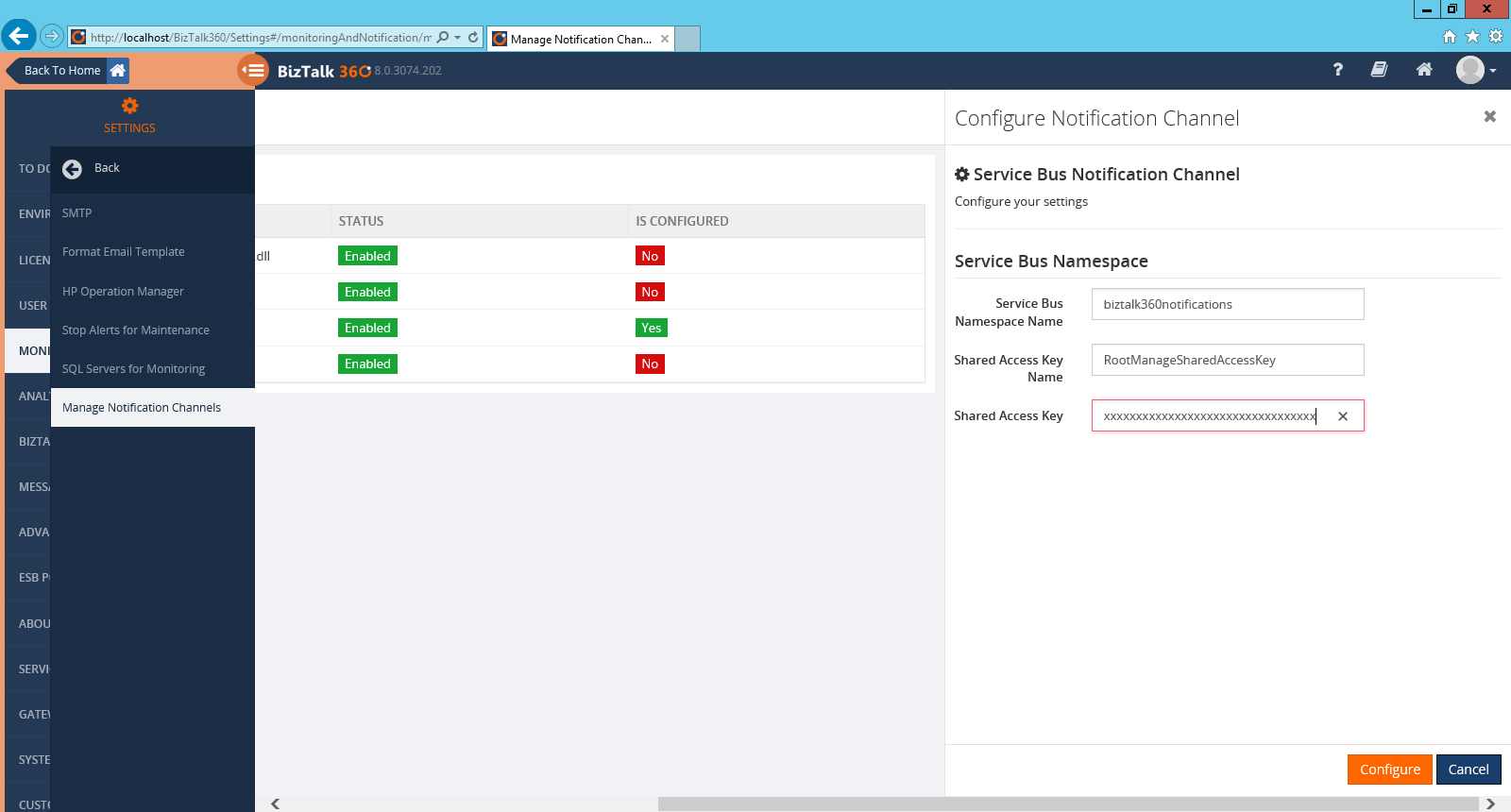Viewport: 1511px width, 812px height.
Task: Click the address bar search magnifier icon
Action: click(443, 38)
